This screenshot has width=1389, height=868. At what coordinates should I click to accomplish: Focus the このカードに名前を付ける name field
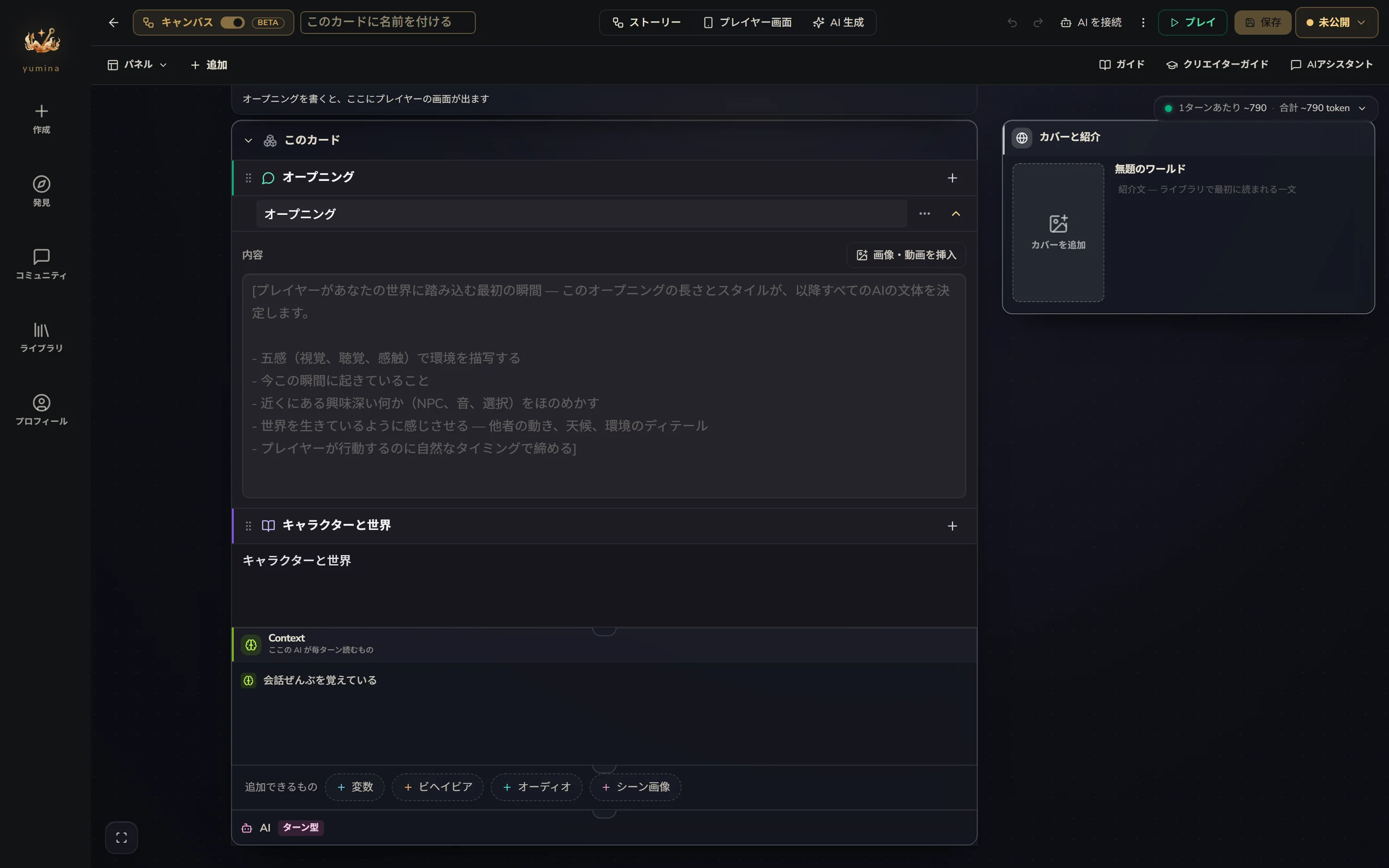388,22
